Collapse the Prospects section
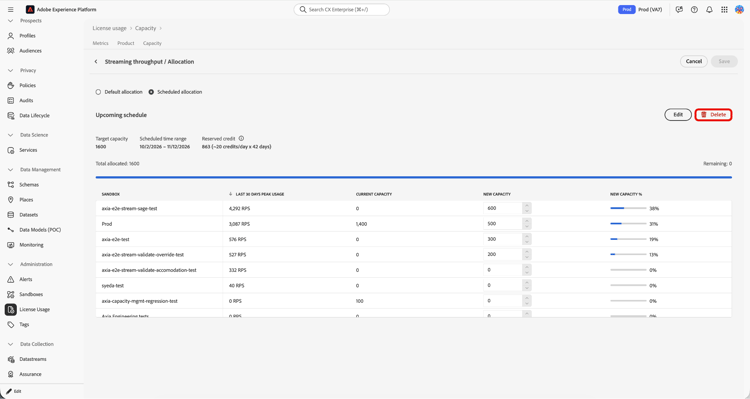Screen dimensions: 750x399 point(11,21)
